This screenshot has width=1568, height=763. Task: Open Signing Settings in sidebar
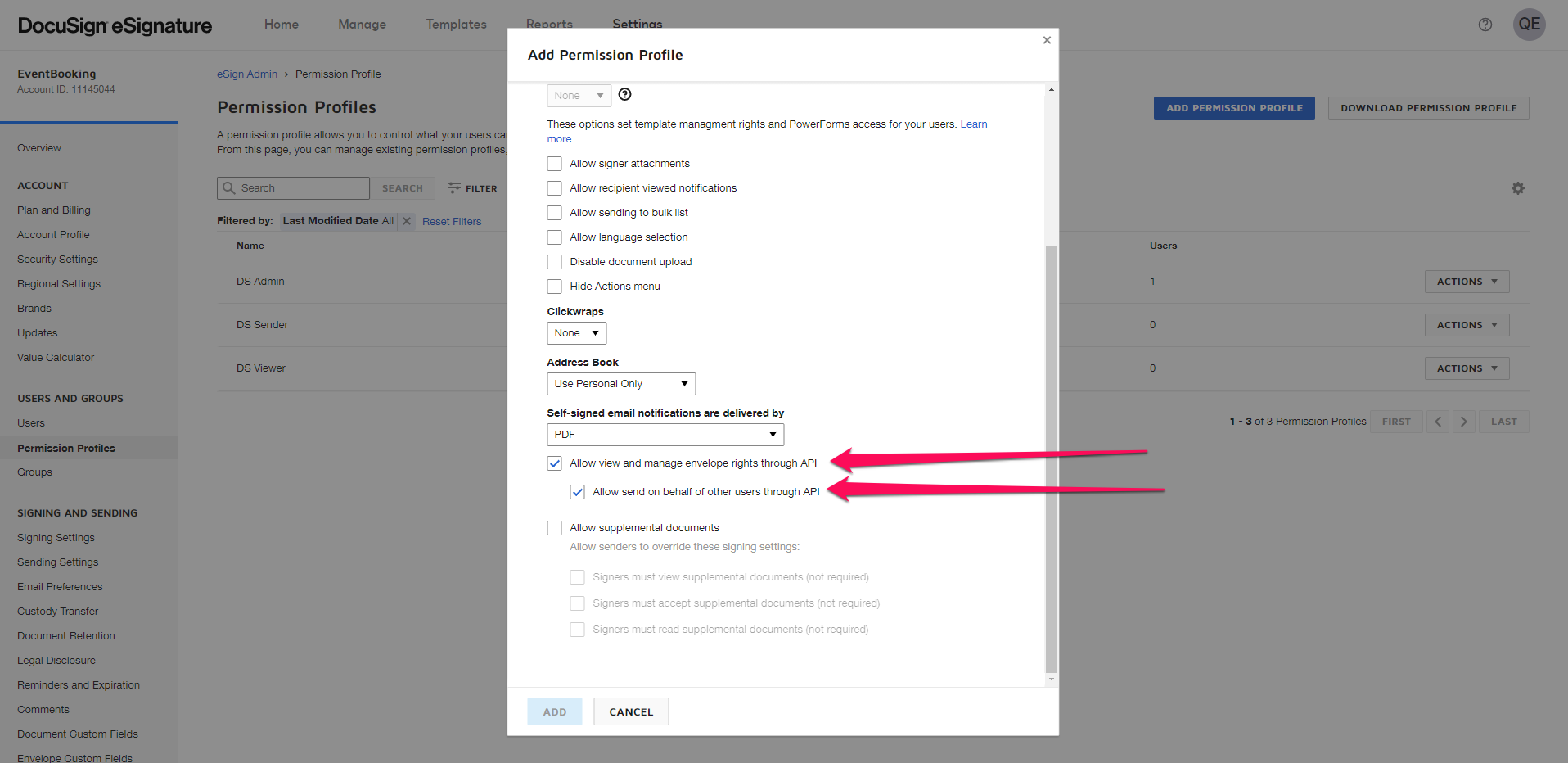pyautogui.click(x=56, y=538)
